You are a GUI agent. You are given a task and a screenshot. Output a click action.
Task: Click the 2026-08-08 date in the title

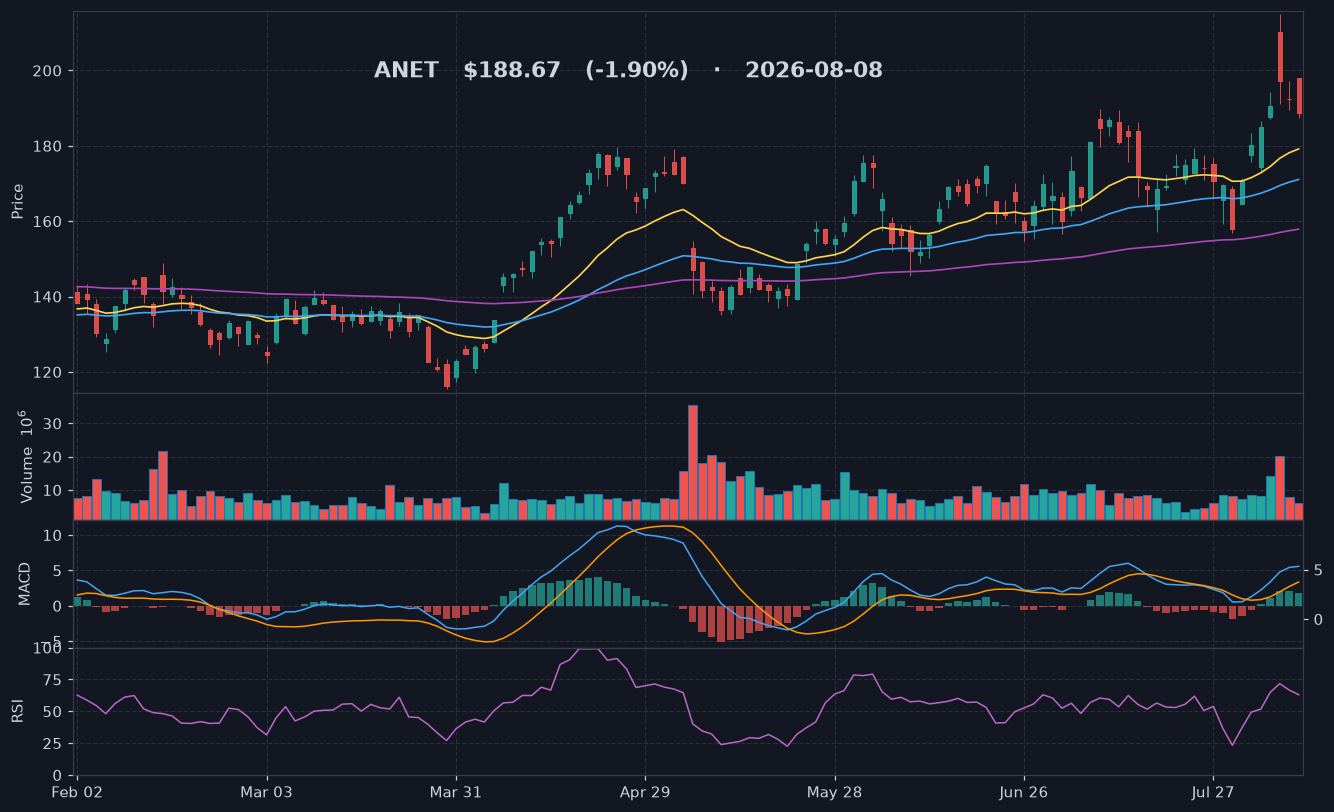(814, 71)
